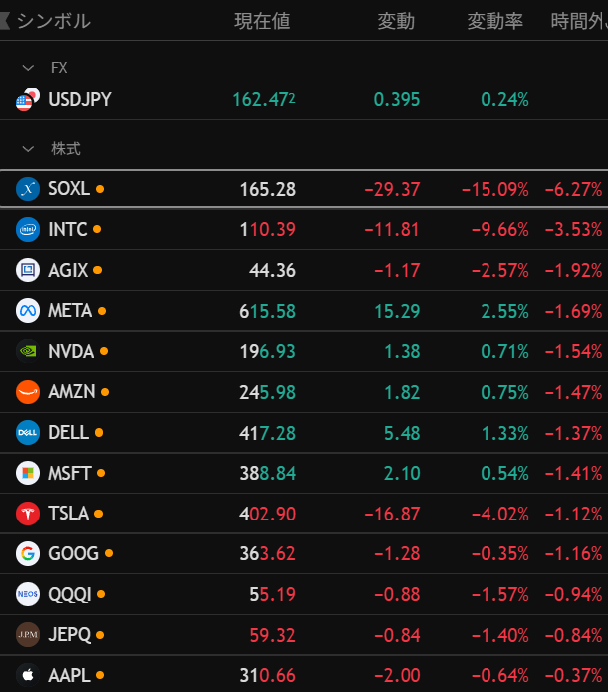Select the AAPL symbol name
Image resolution: width=608 pixels, height=692 pixels.
tap(70, 675)
